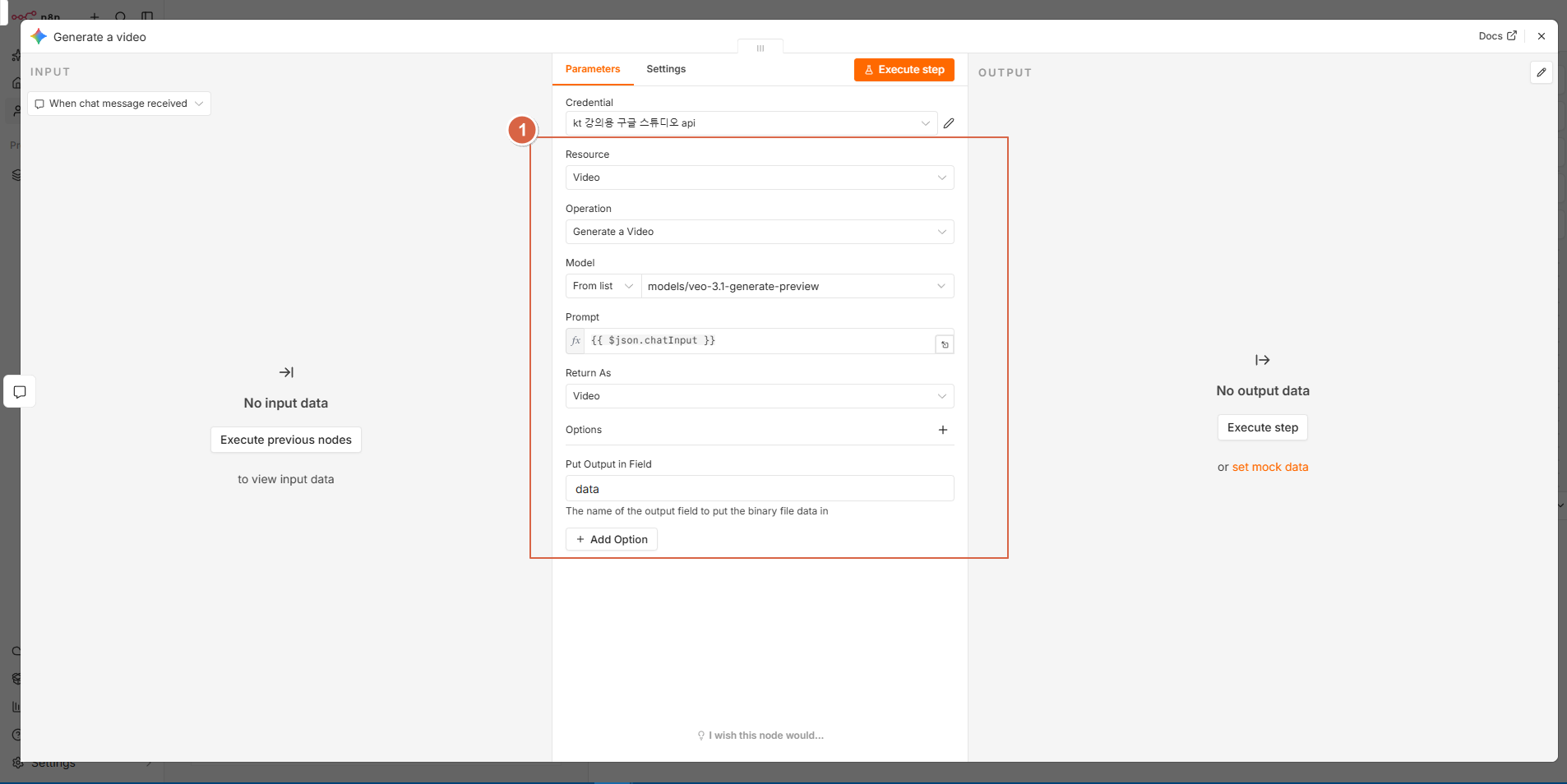This screenshot has width=1567, height=784.
Task: Click the output edit pencil icon
Action: [x=1542, y=72]
